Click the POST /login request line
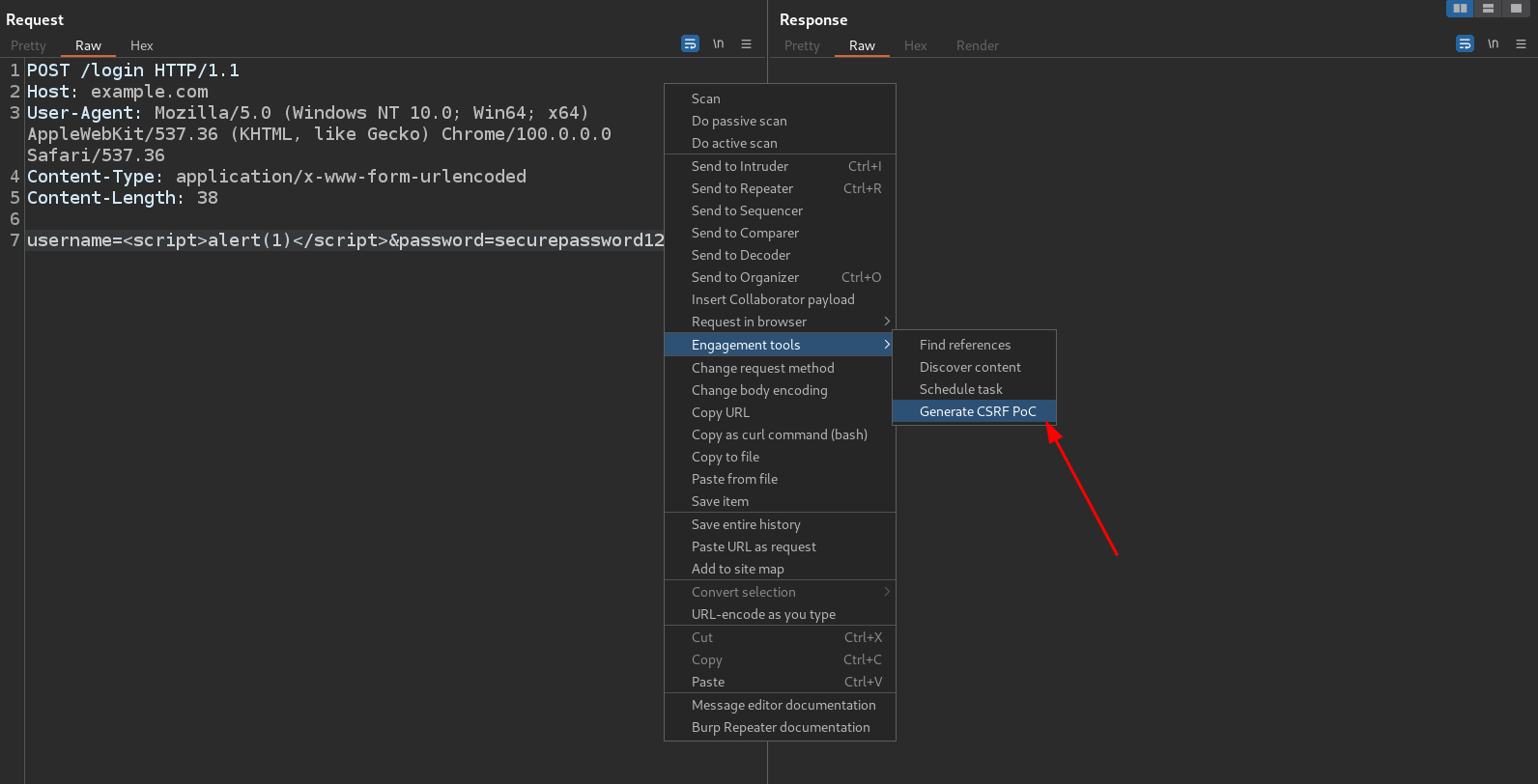This screenshot has width=1538, height=784. tap(133, 70)
